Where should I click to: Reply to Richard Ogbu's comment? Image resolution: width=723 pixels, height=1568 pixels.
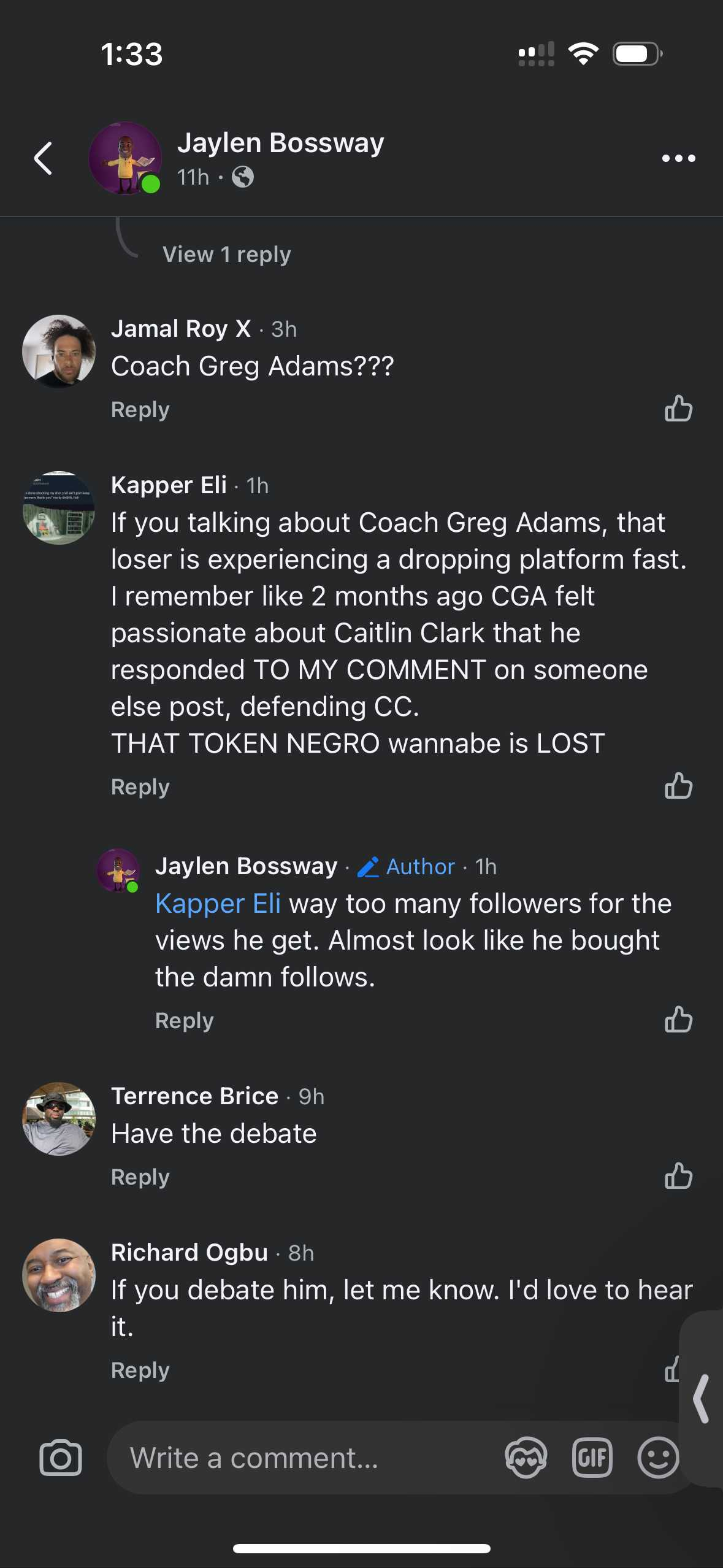click(x=140, y=1370)
